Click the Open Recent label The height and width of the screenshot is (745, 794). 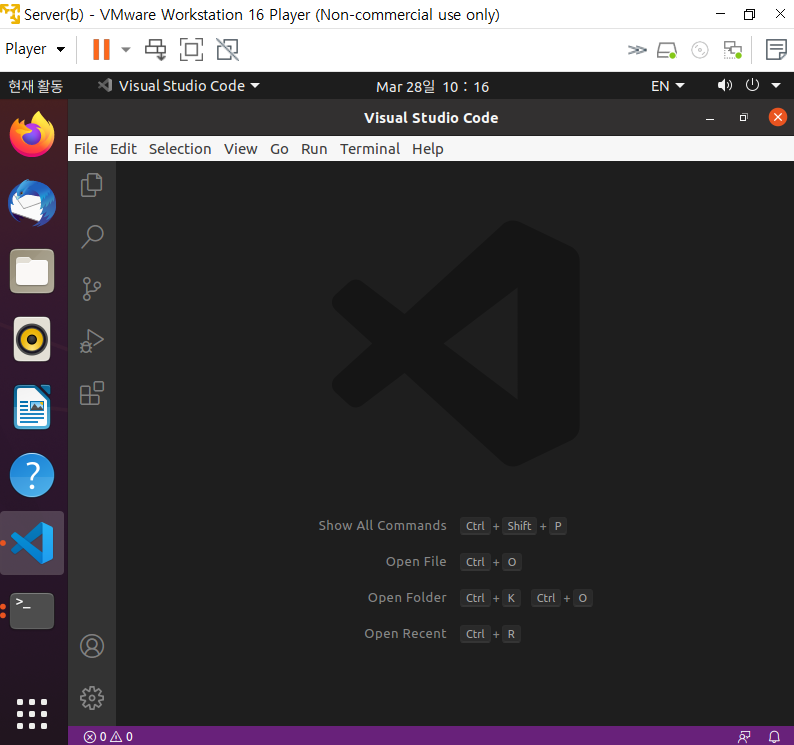406,634
